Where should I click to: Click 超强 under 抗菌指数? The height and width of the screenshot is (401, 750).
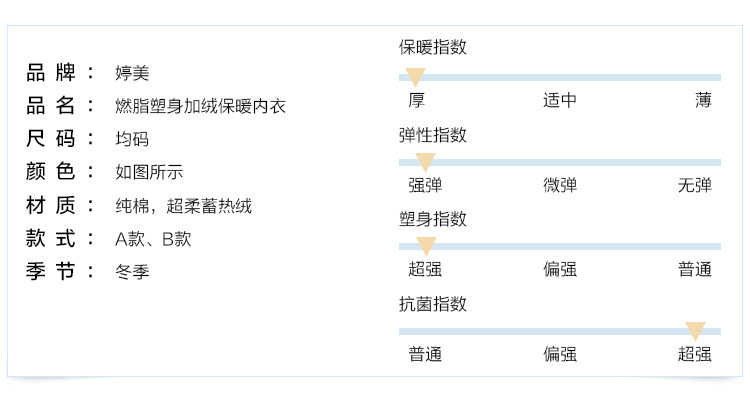pyautogui.click(x=695, y=354)
